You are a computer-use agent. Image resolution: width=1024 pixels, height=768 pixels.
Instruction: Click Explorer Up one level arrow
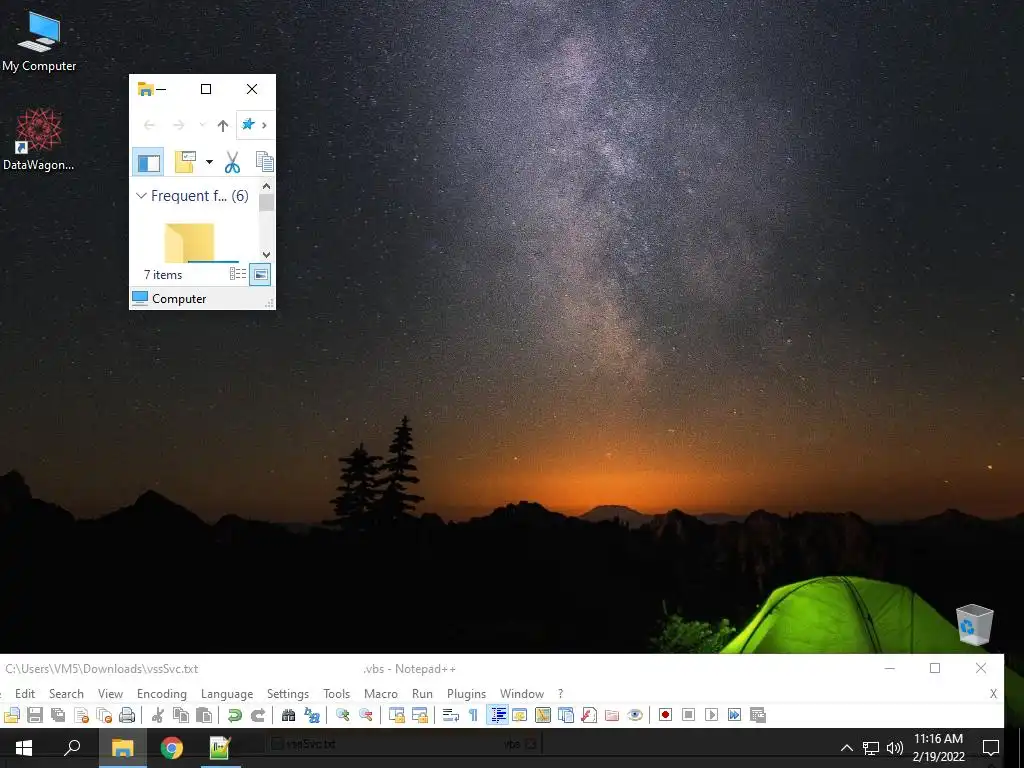223,125
